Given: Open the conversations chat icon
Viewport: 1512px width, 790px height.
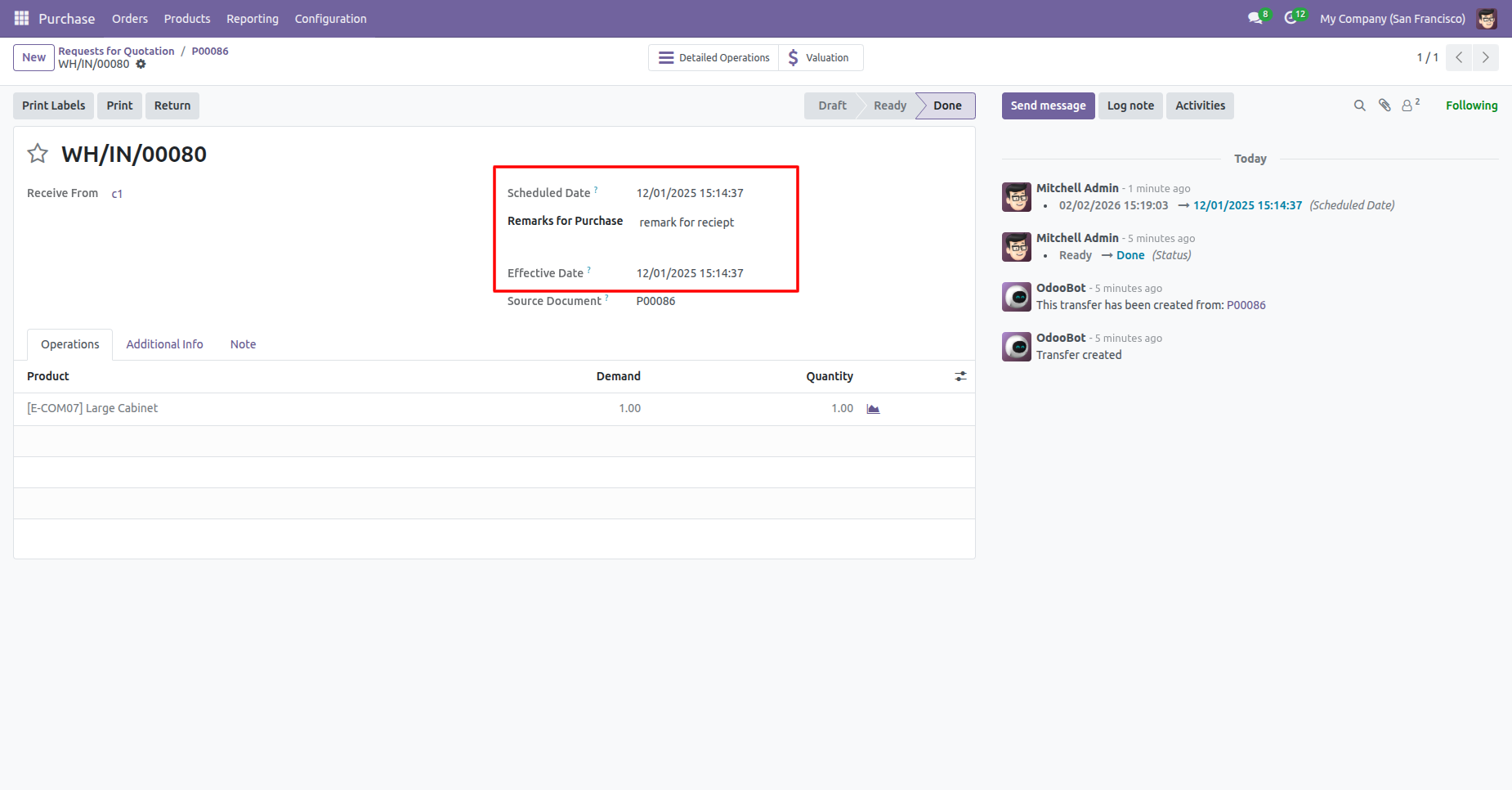Looking at the screenshot, I should (1255, 18).
